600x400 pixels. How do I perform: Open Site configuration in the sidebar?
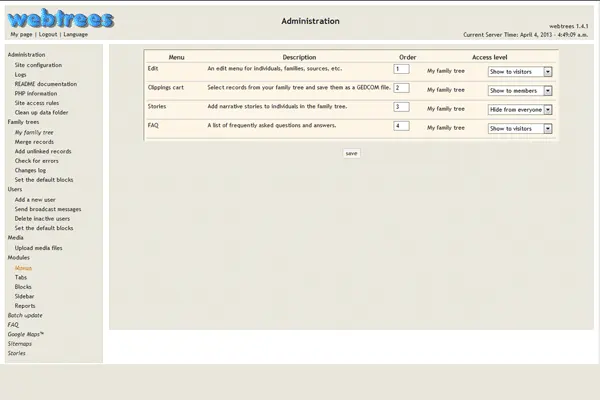38,64
